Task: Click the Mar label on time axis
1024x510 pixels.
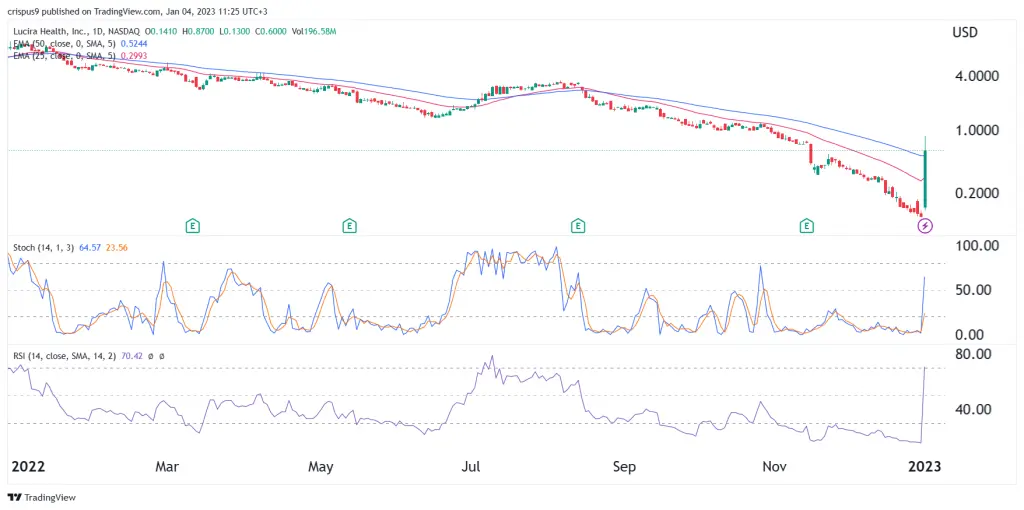Action: (x=167, y=468)
